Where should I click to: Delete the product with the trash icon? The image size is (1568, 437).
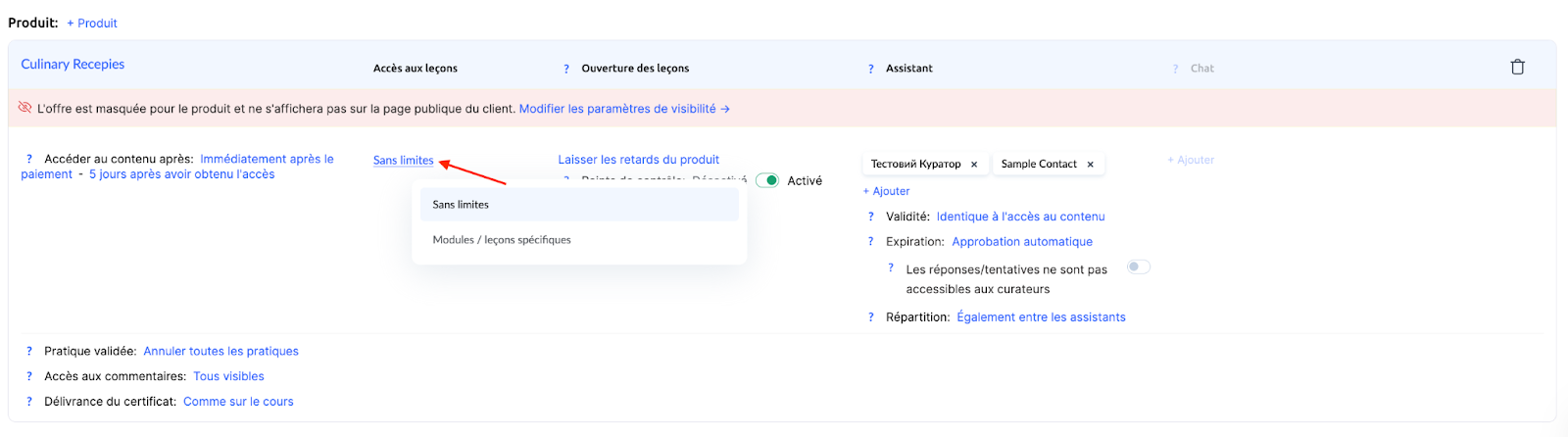[x=1517, y=68]
